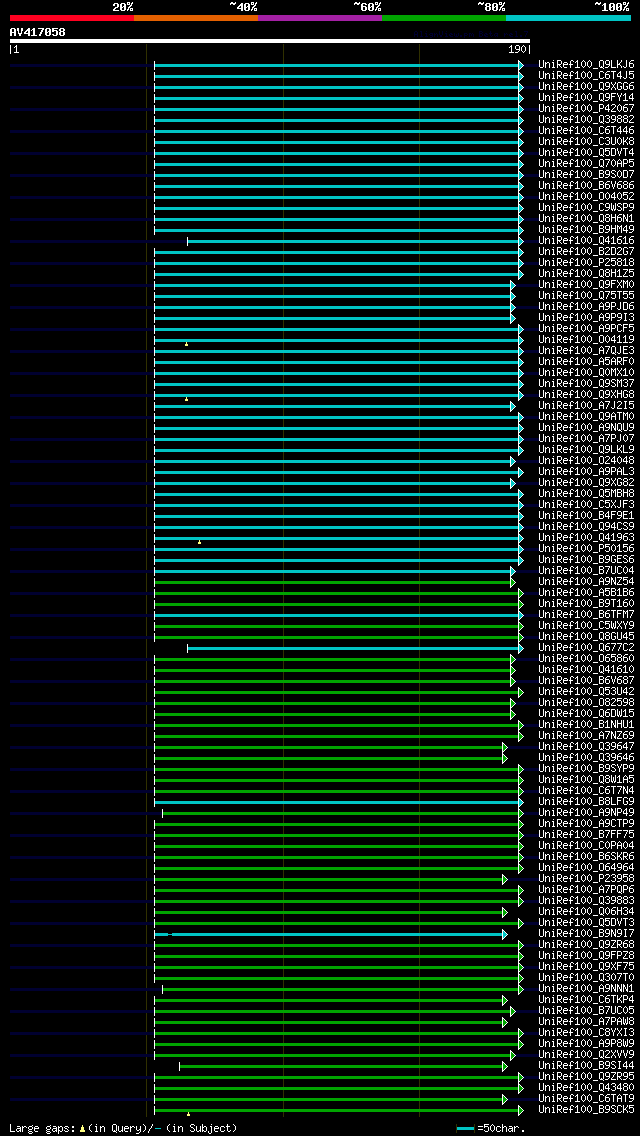Click the red 20% identity legend segment
This screenshot has width=640, height=1136.
tap(72, 17)
